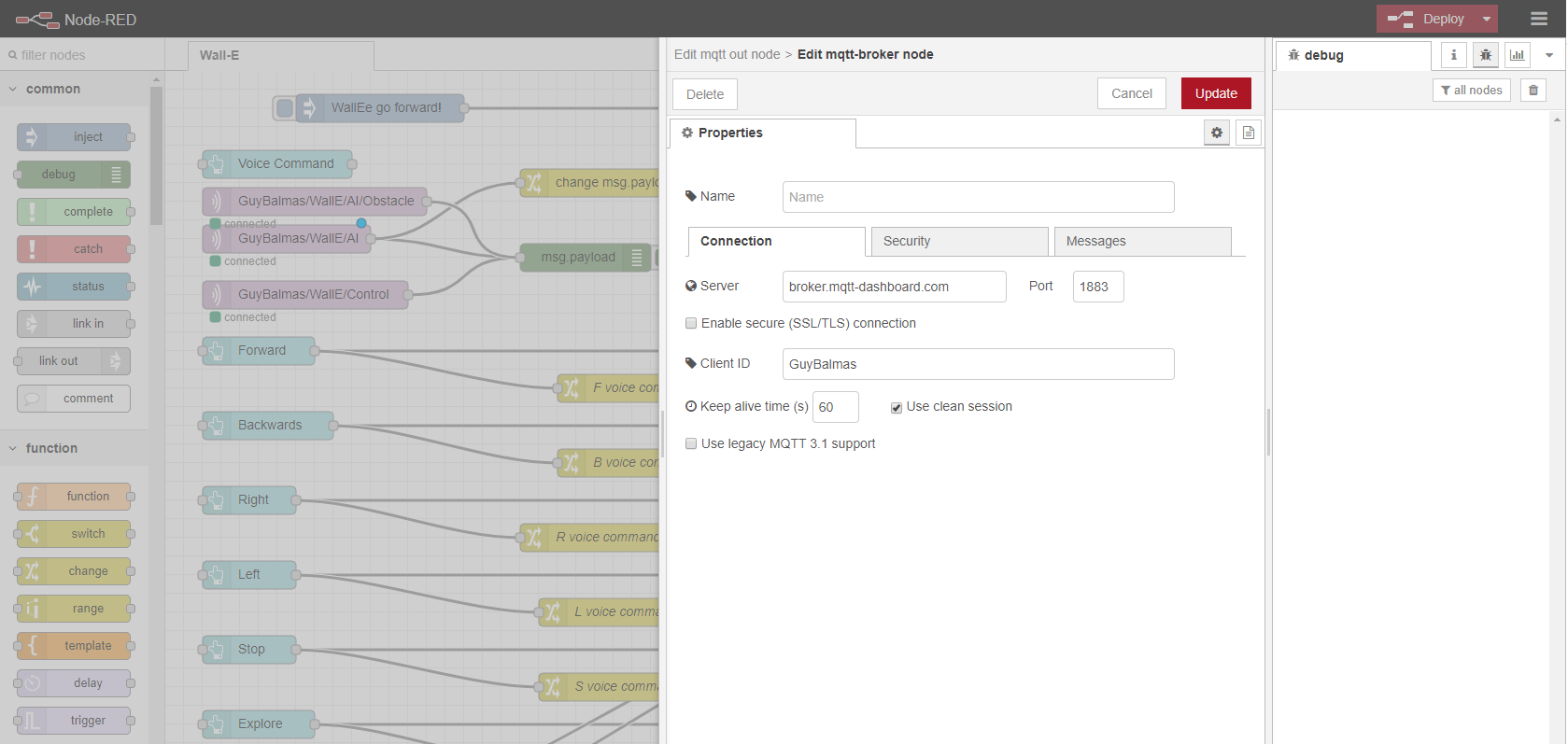
Task: Open the info sidebar tab icon
Action: [1453, 55]
